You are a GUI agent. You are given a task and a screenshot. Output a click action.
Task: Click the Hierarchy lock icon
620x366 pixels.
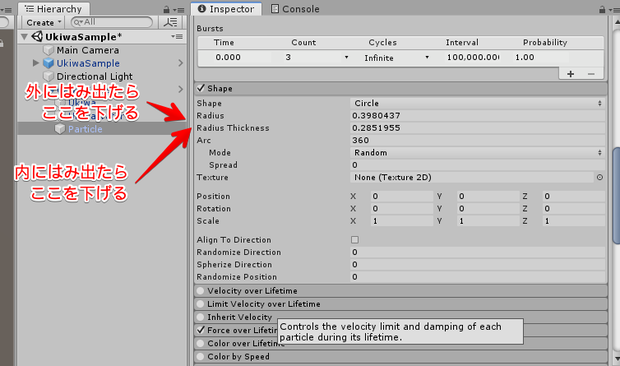(166, 9)
